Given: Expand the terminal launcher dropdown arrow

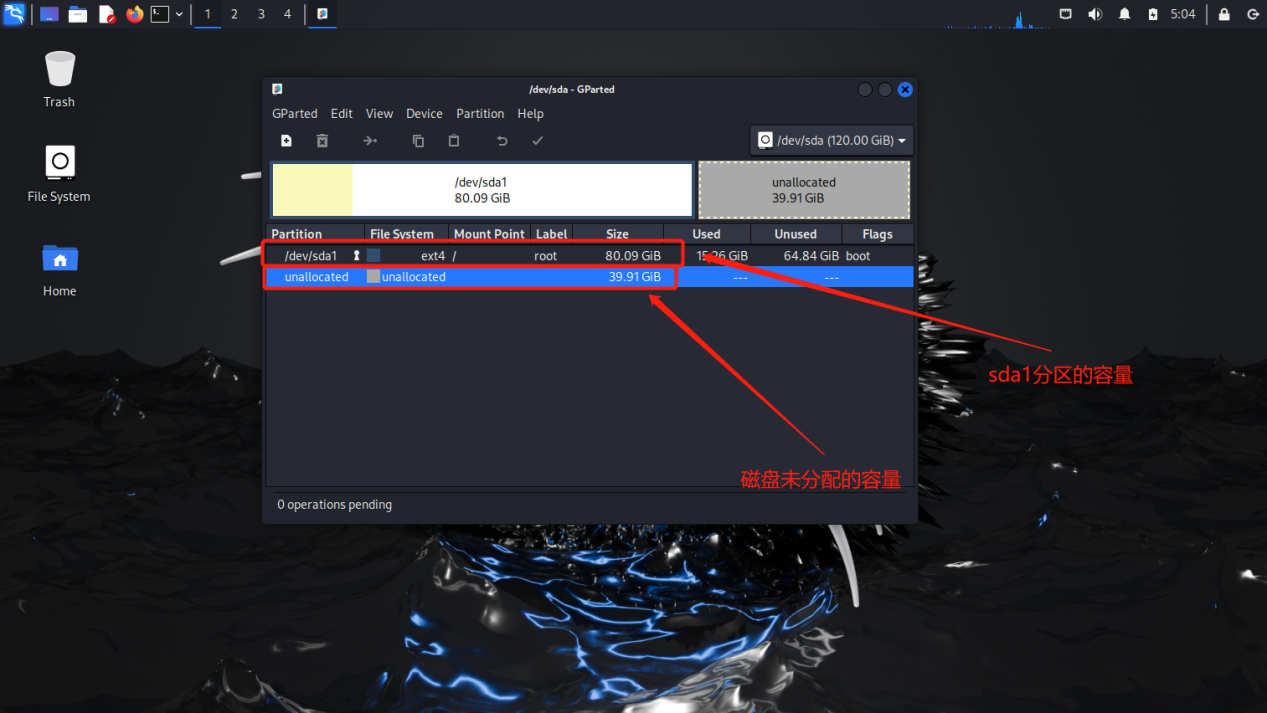Looking at the screenshot, I should point(179,14).
